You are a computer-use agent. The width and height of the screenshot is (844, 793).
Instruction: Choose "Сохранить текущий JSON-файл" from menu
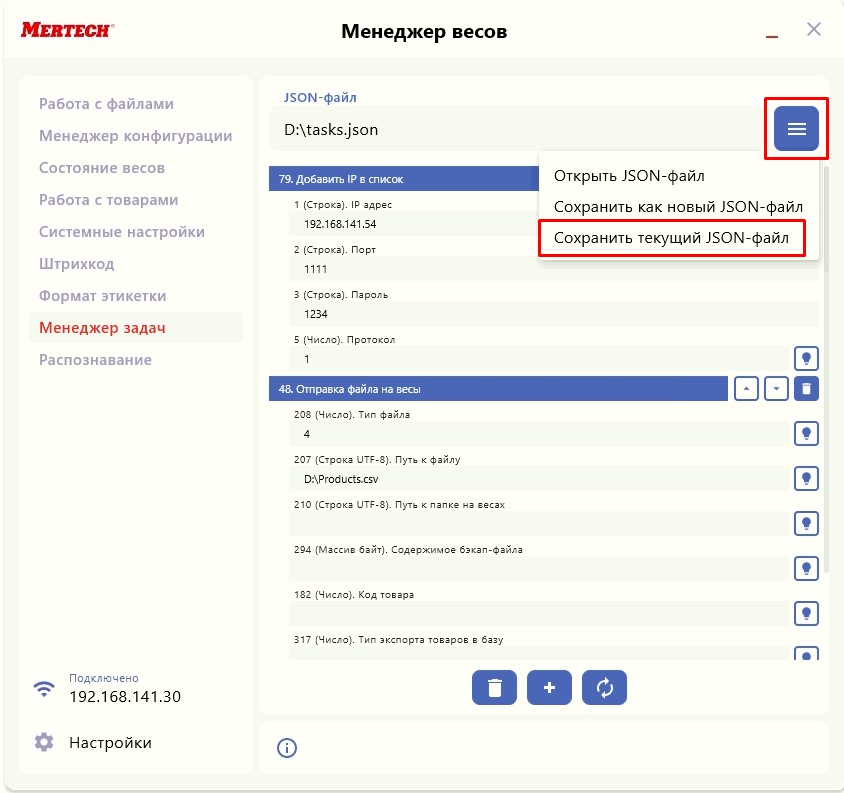(671, 239)
